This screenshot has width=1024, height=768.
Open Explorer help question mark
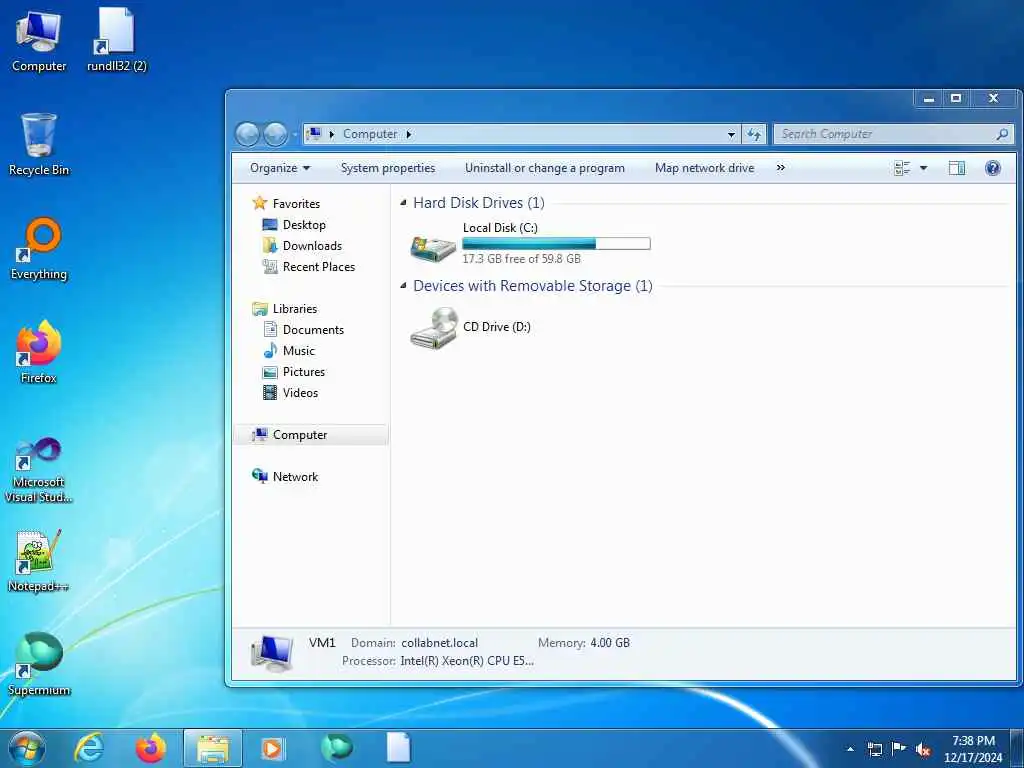pos(993,168)
